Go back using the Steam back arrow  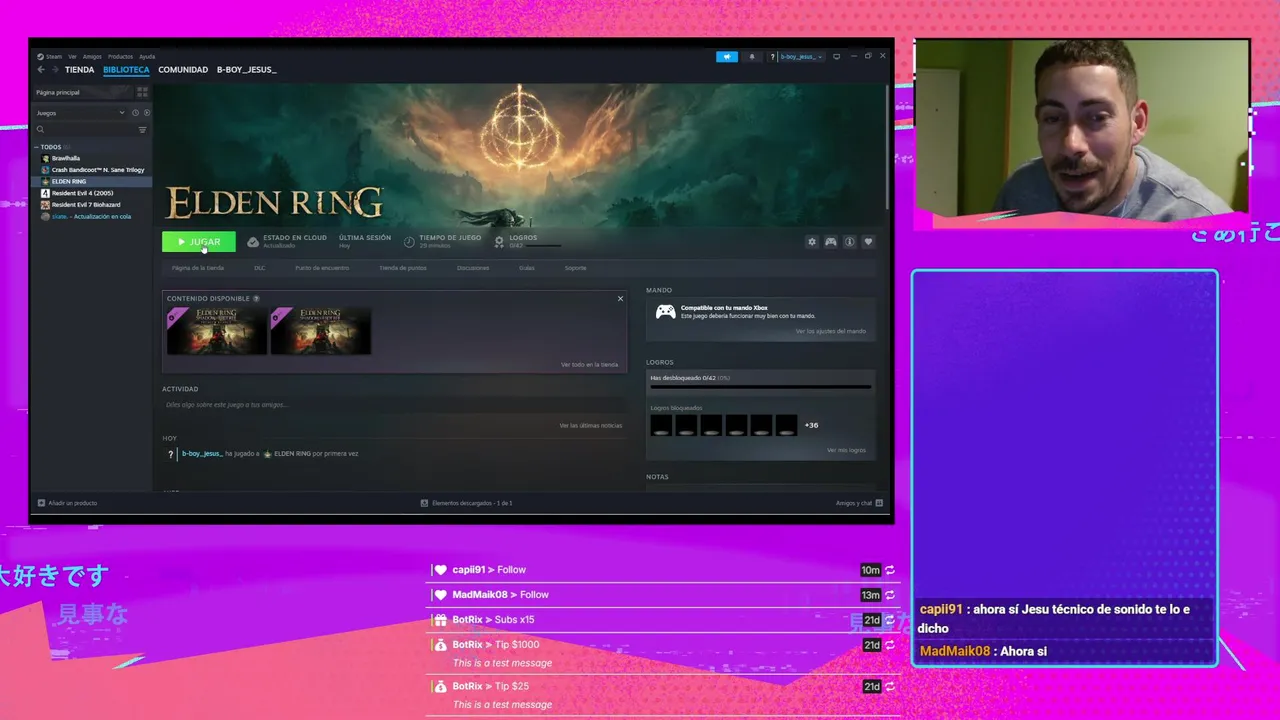(40, 70)
